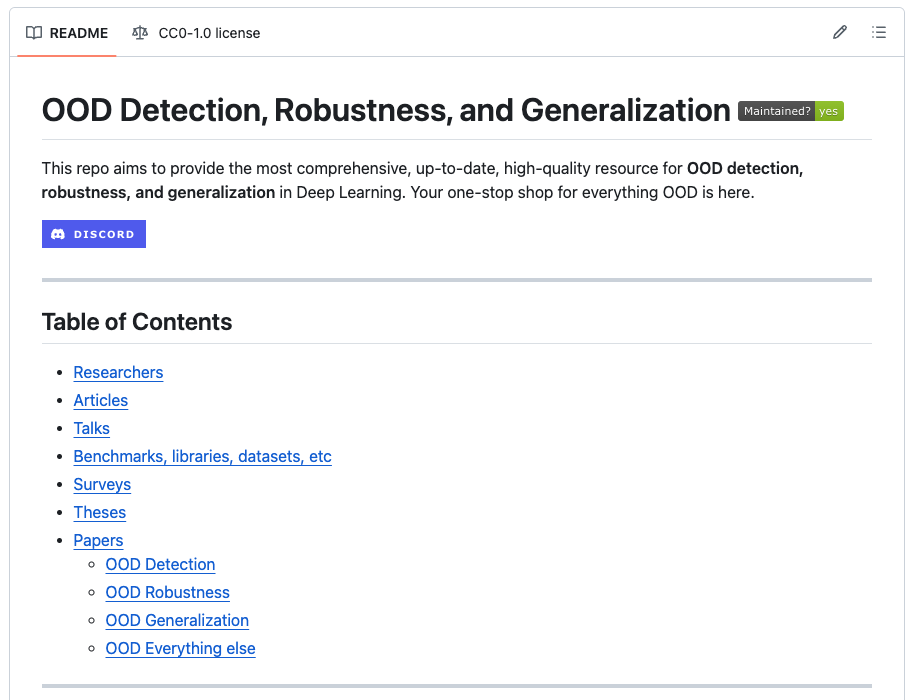Click the OOD Everything else link
This screenshot has height=700, width=912.
(180, 648)
